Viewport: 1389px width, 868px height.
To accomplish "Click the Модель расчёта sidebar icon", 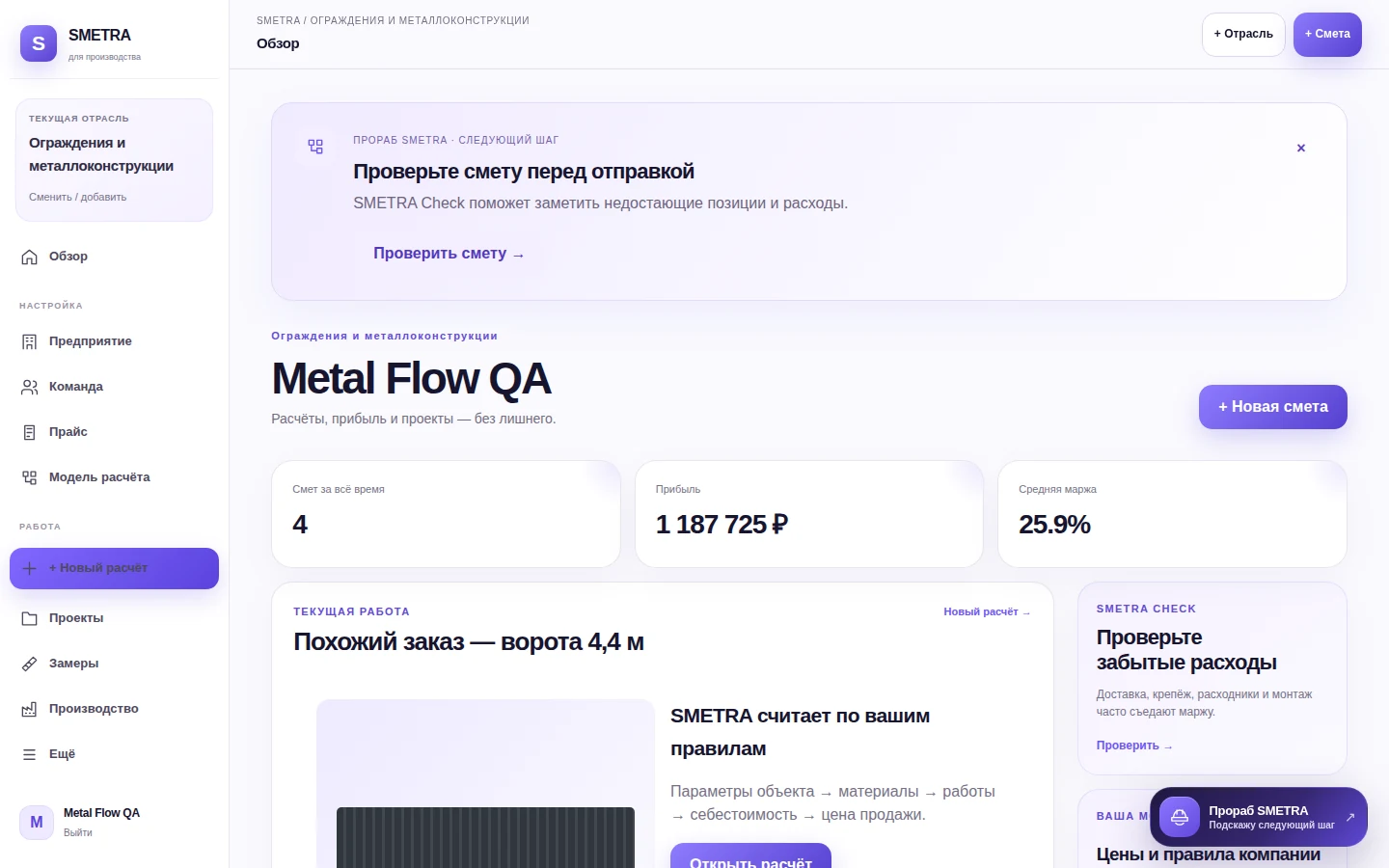I will point(30,477).
